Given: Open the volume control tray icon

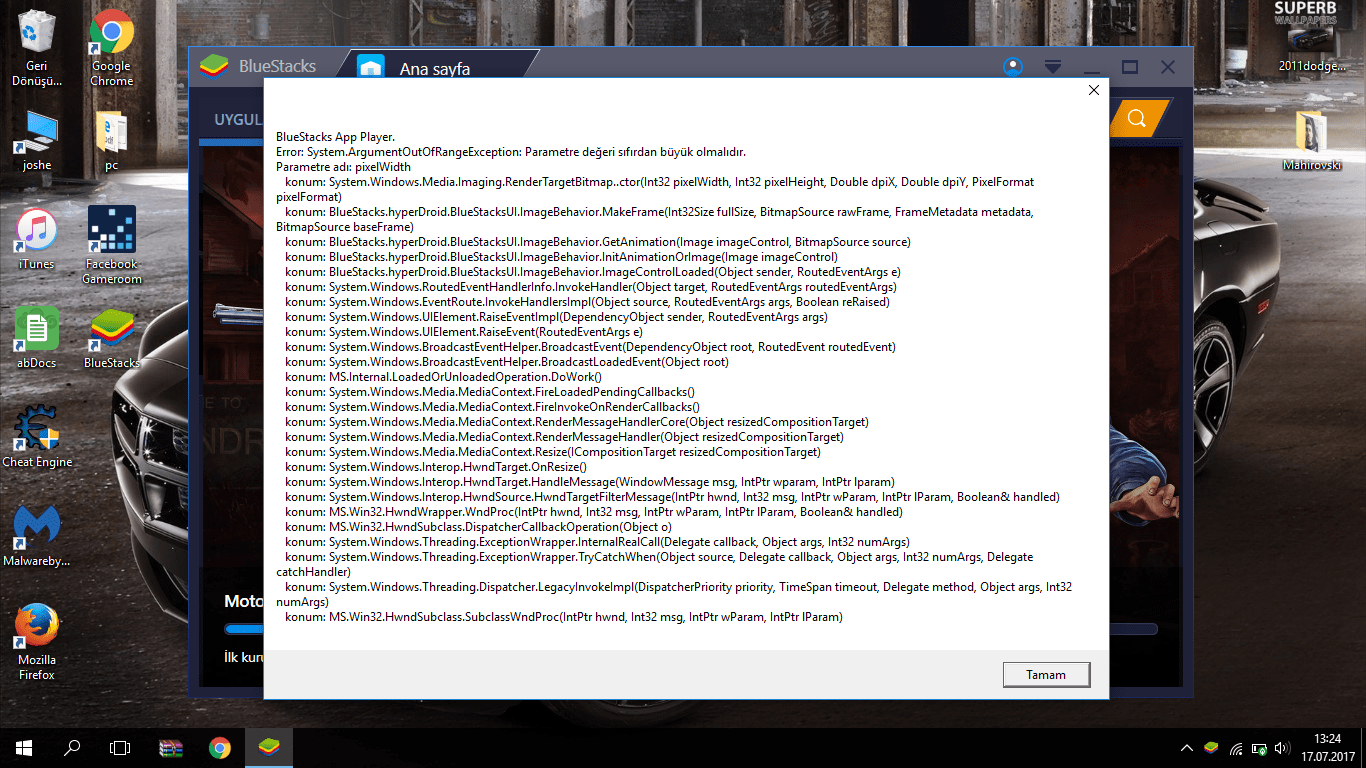Looking at the screenshot, I should click(1282, 748).
